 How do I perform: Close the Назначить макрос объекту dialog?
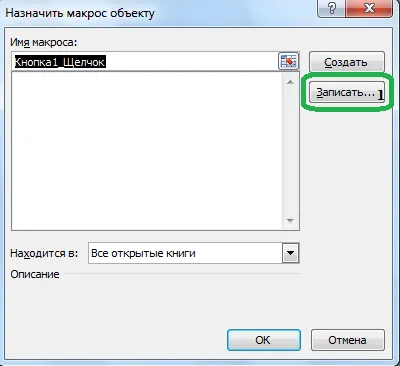tap(369, 8)
